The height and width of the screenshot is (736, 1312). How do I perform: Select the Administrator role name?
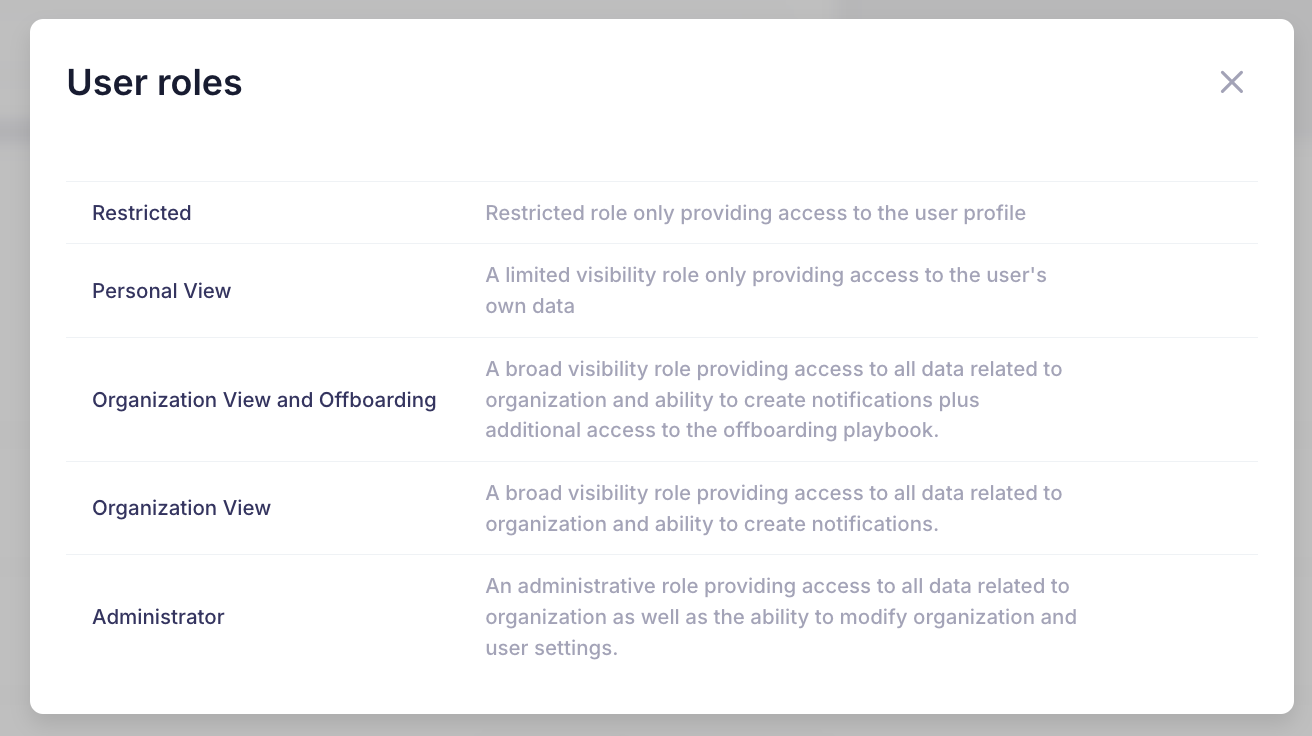point(158,617)
